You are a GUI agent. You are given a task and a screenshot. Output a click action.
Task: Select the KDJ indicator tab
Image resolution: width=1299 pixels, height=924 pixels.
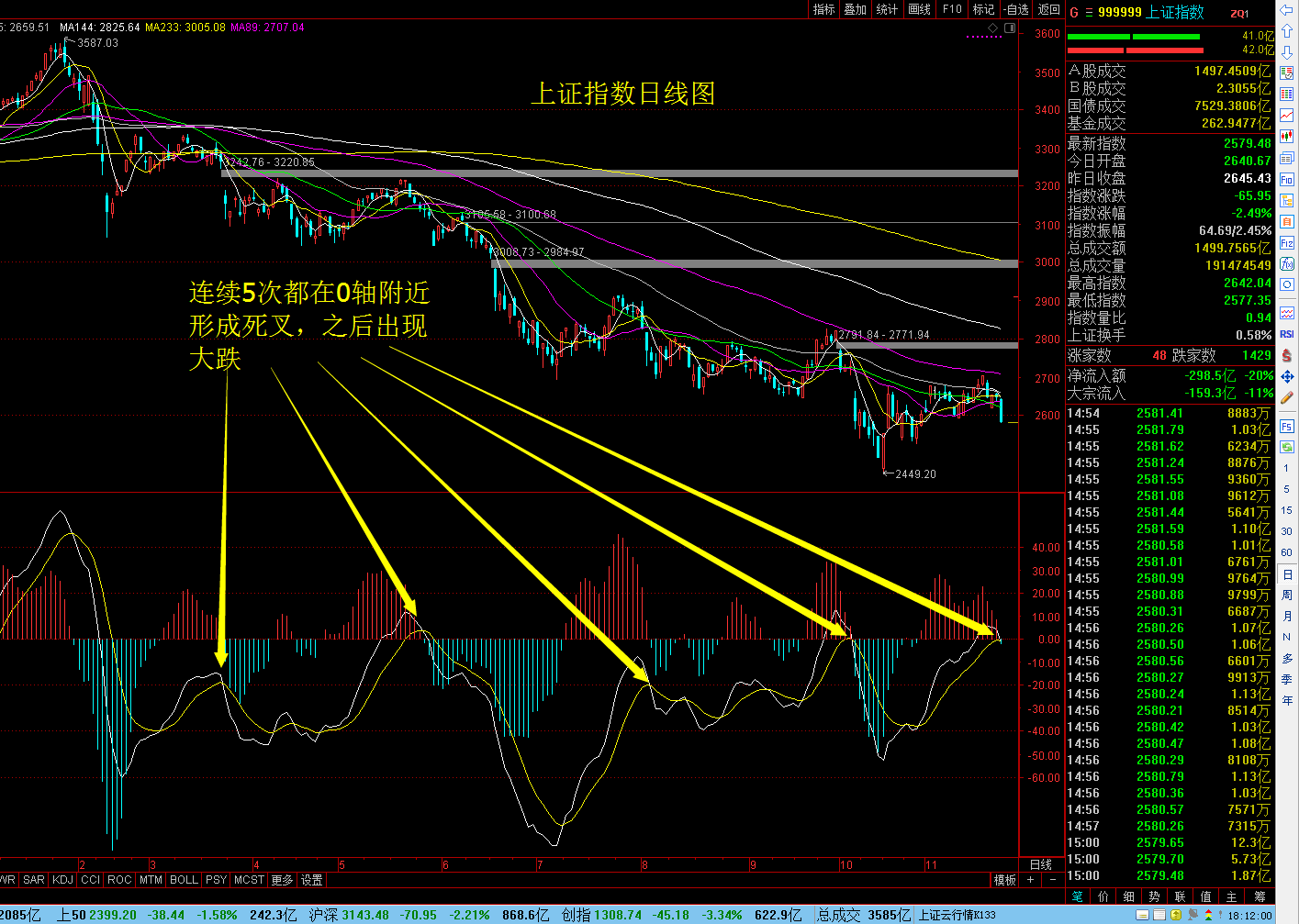pos(62,880)
